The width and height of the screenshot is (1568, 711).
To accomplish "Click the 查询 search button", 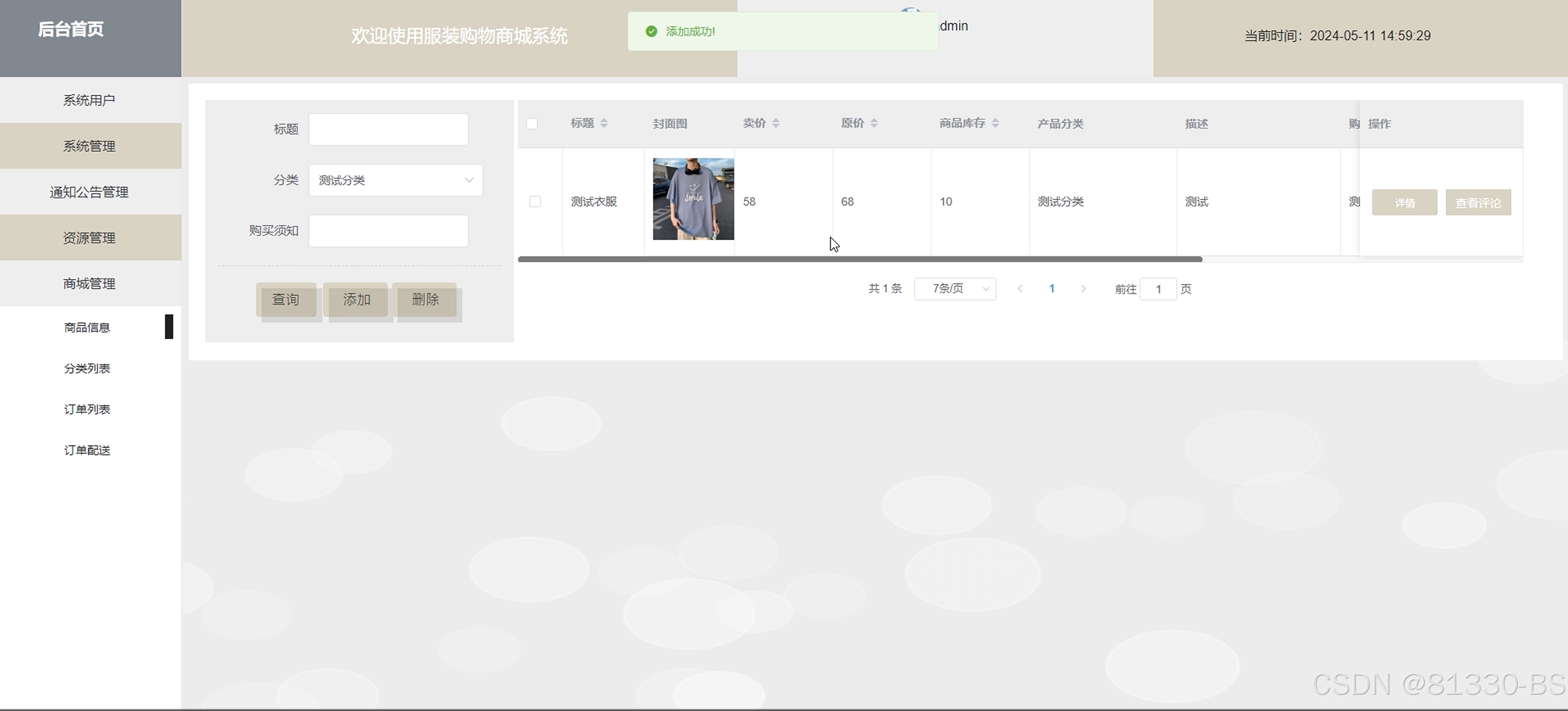I will tap(285, 299).
